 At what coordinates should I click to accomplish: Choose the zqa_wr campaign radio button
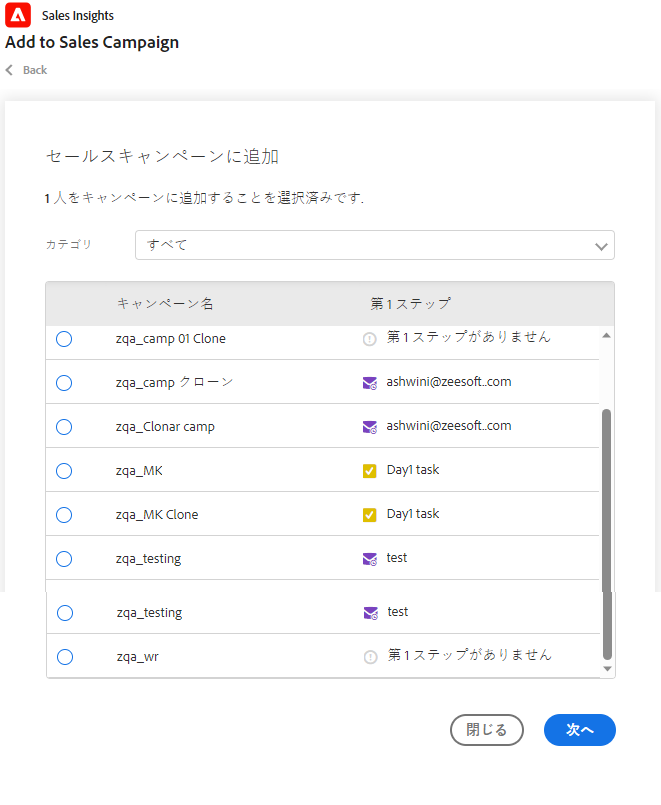pos(65,657)
